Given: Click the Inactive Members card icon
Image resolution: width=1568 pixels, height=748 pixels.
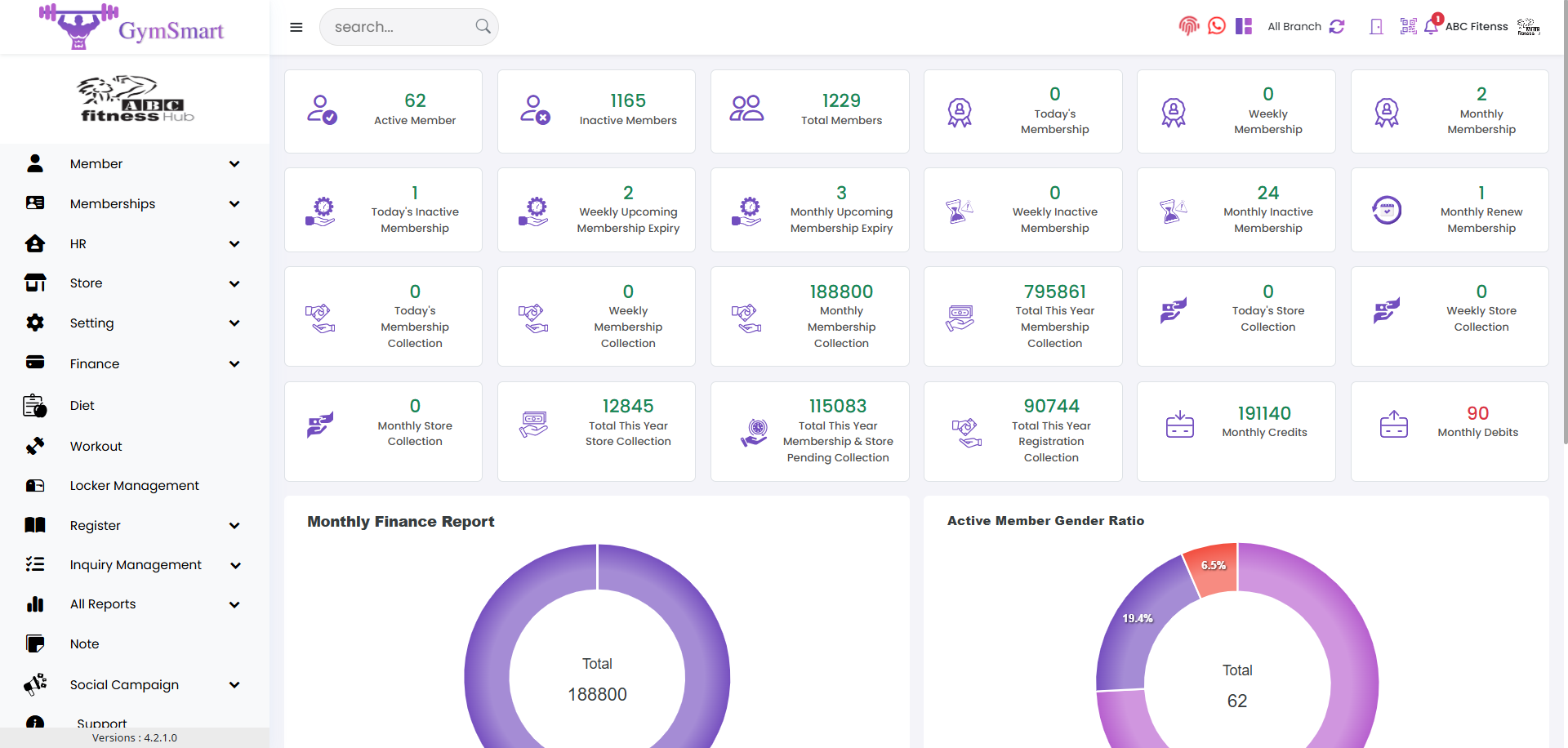Looking at the screenshot, I should coord(535,109).
